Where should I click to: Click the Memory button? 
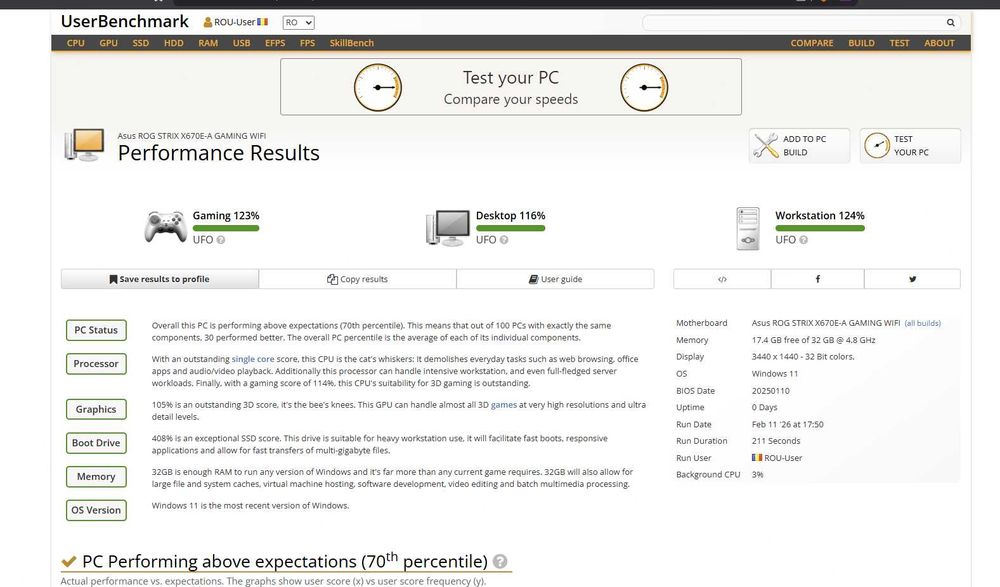coord(96,477)
